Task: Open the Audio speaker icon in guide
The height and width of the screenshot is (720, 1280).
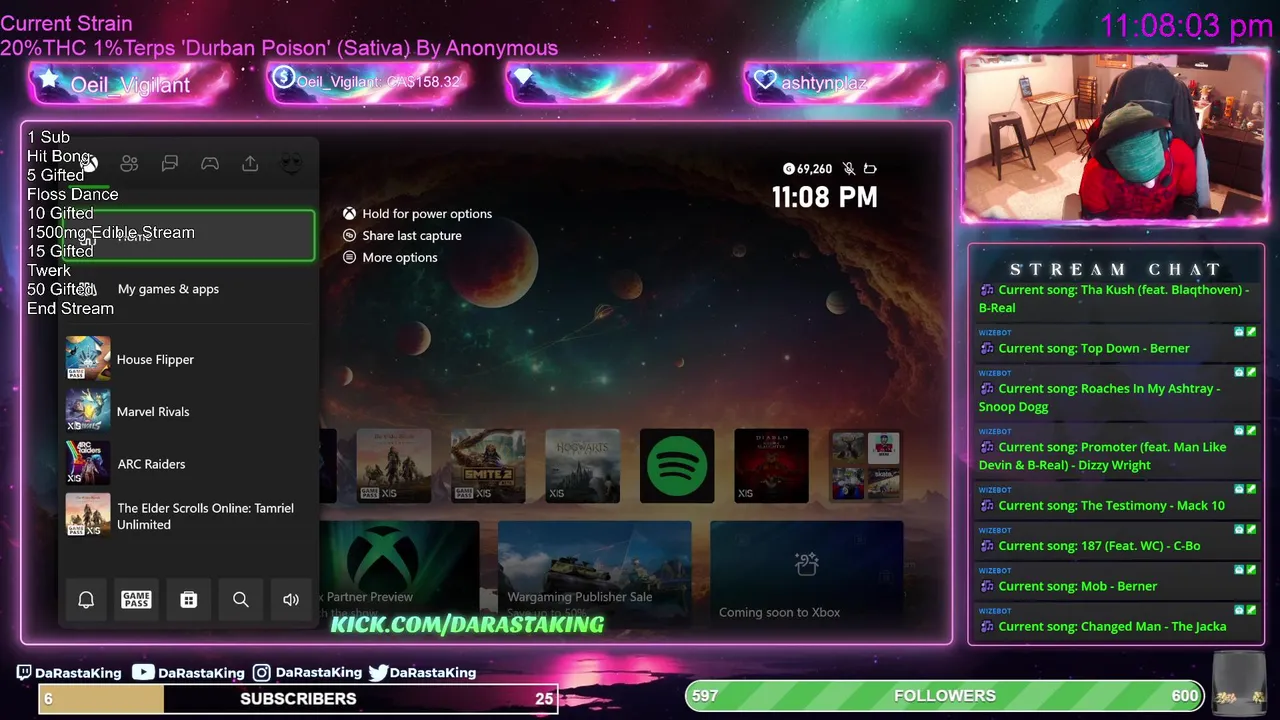Action: tap(291, 599)
